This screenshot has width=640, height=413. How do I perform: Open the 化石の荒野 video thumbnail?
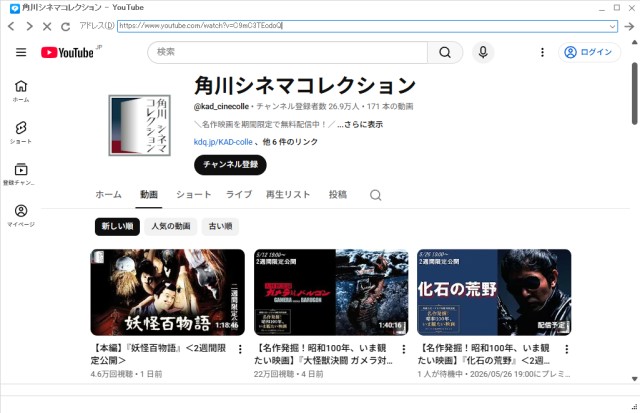coord(494,292)
